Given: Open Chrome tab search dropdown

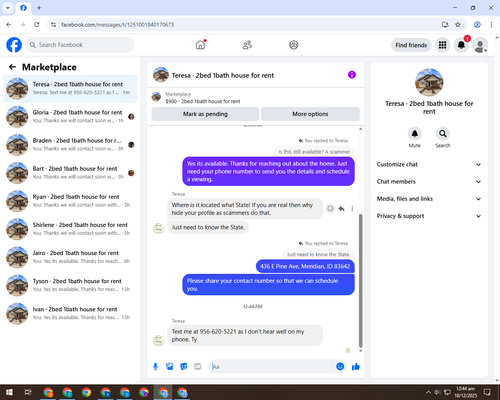Looking at the screenshot, I should click(x=8, y=8).
